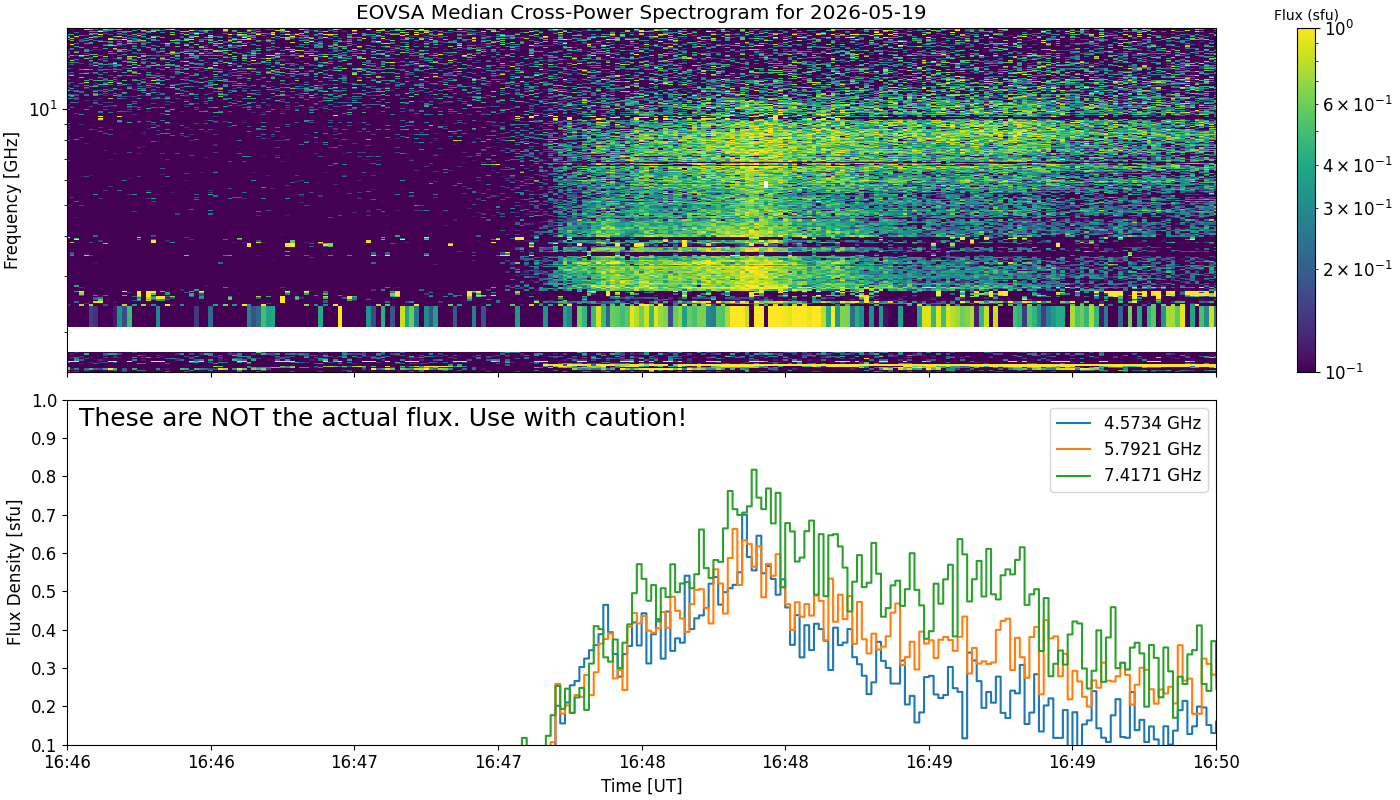Click the Flux Density [sfu] axis label

click(13, 572)
